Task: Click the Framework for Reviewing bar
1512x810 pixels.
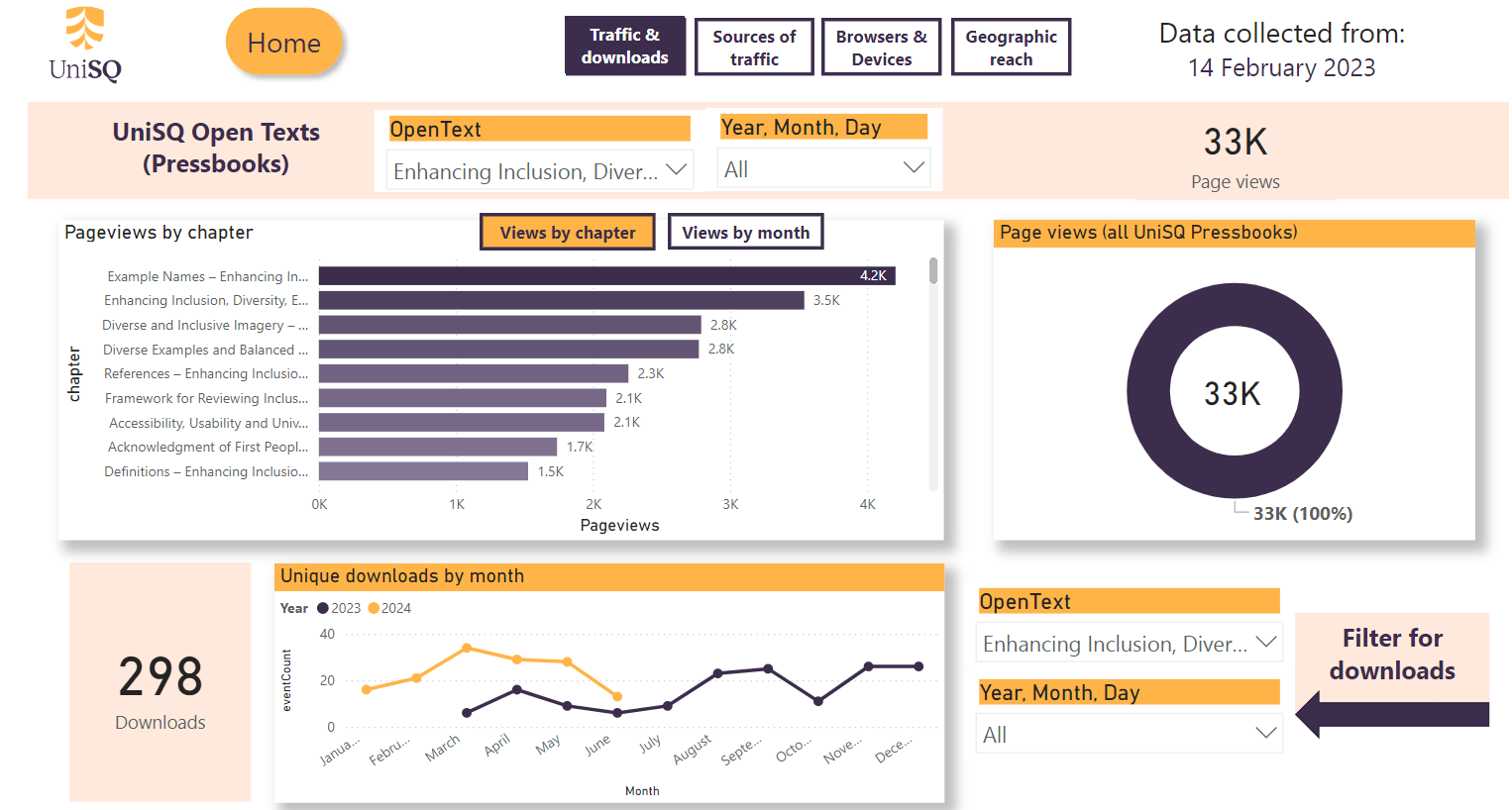Action: pos(463,398)
